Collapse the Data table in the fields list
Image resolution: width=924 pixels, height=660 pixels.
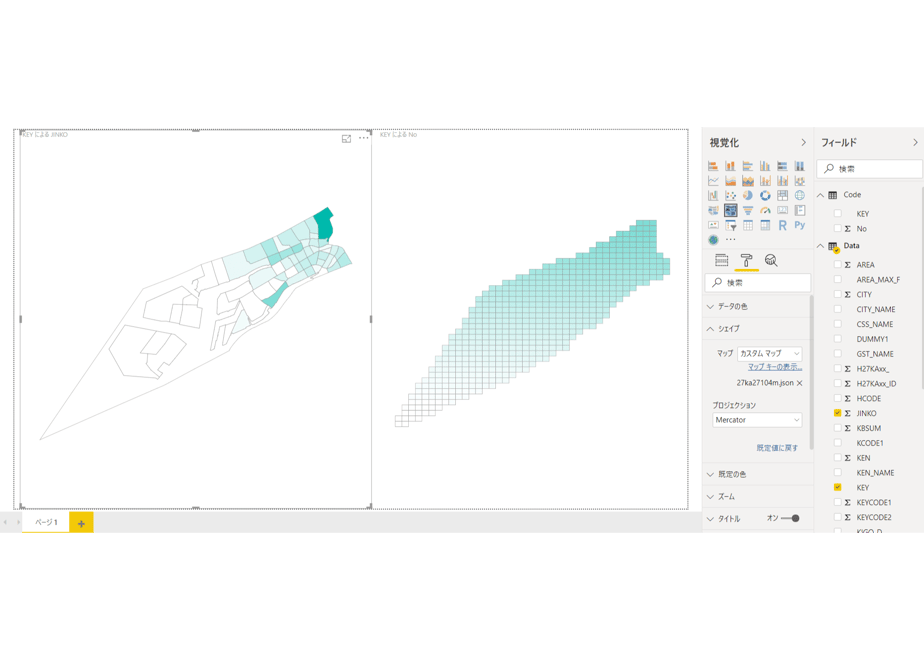point(820,246)
